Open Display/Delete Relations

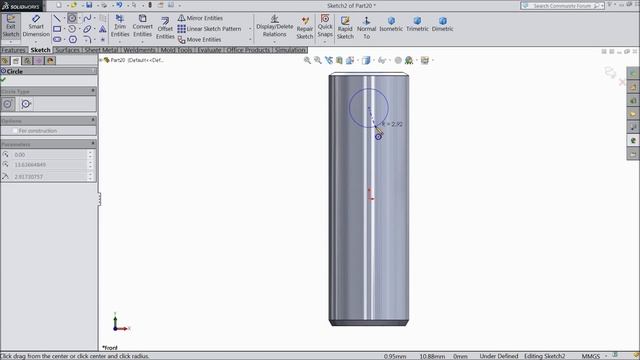coord(274,26)
